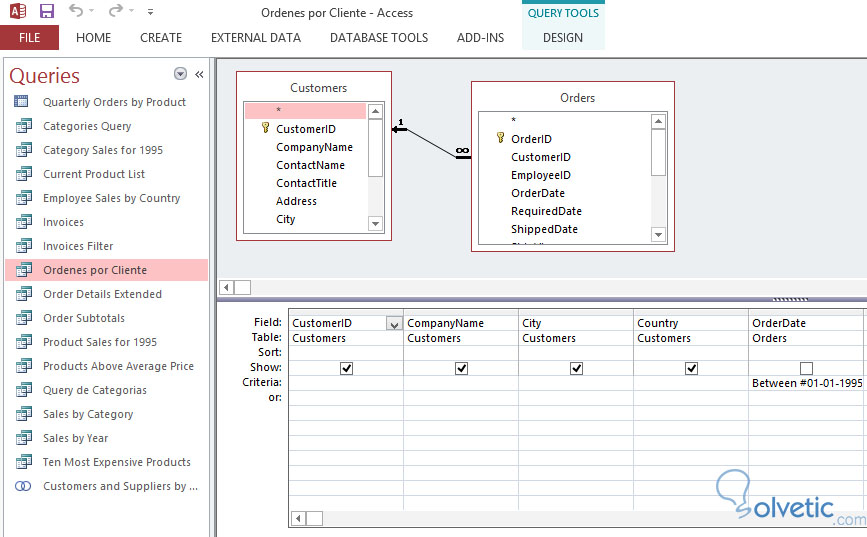Click the Products Above Average Price query icon
The image size is (867, 537).
coord(23,366)
